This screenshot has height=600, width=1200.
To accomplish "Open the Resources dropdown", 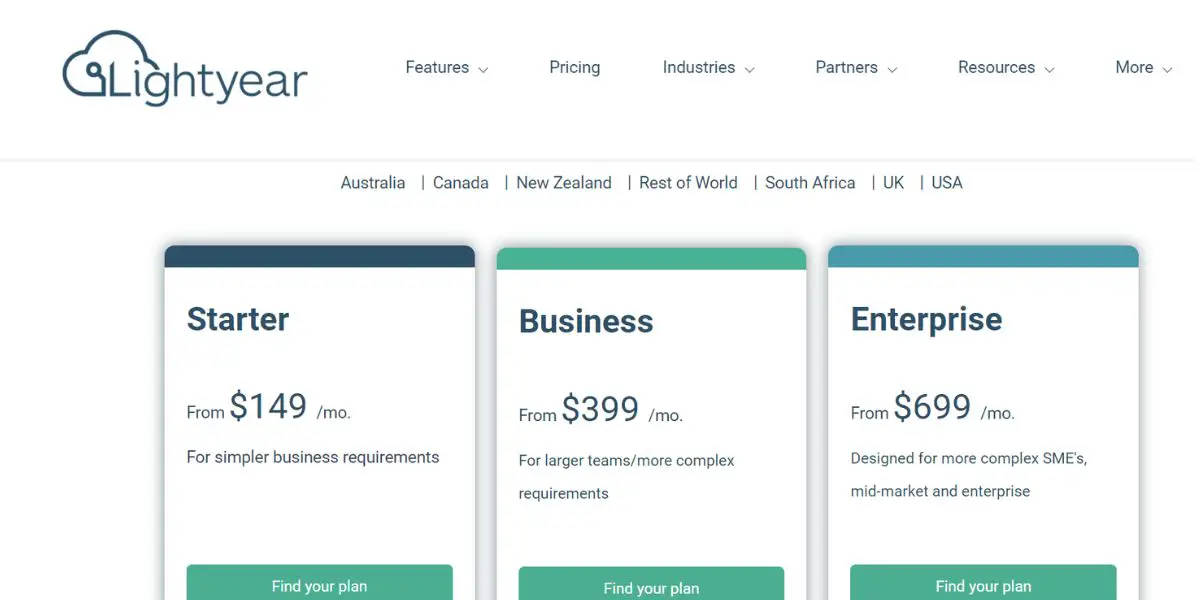I will coord(1006,68).
